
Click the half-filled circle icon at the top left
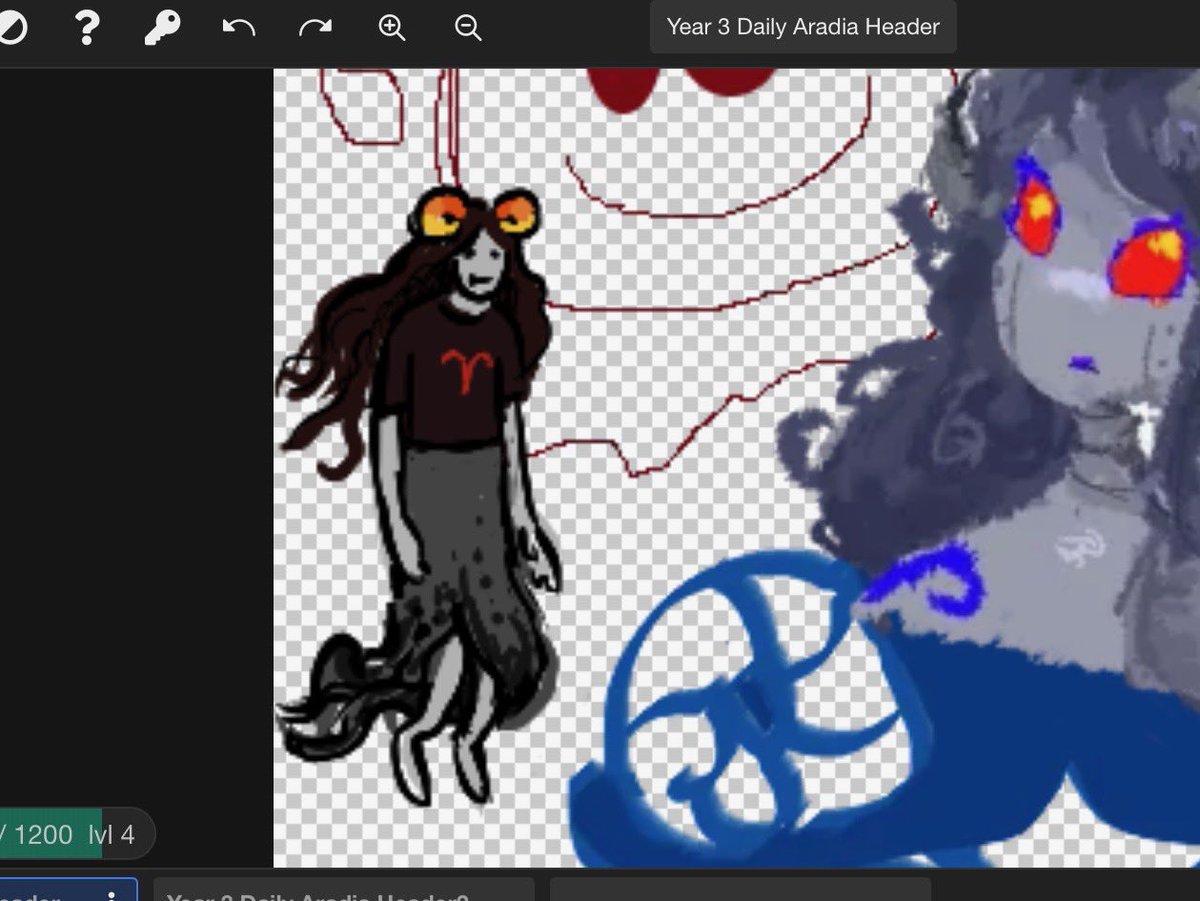(x=12, y=28)
